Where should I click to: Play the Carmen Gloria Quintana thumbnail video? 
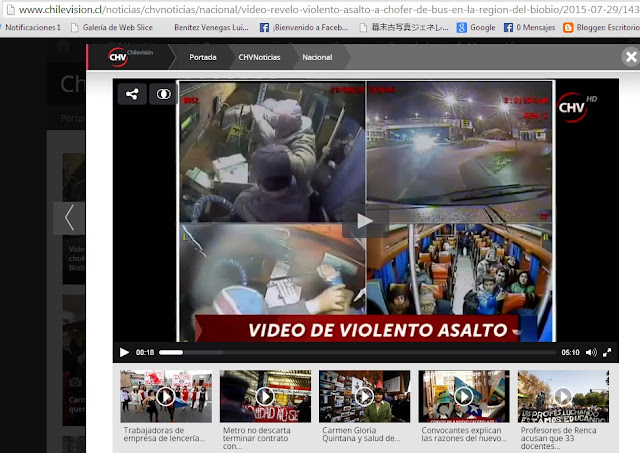(364, 396)
